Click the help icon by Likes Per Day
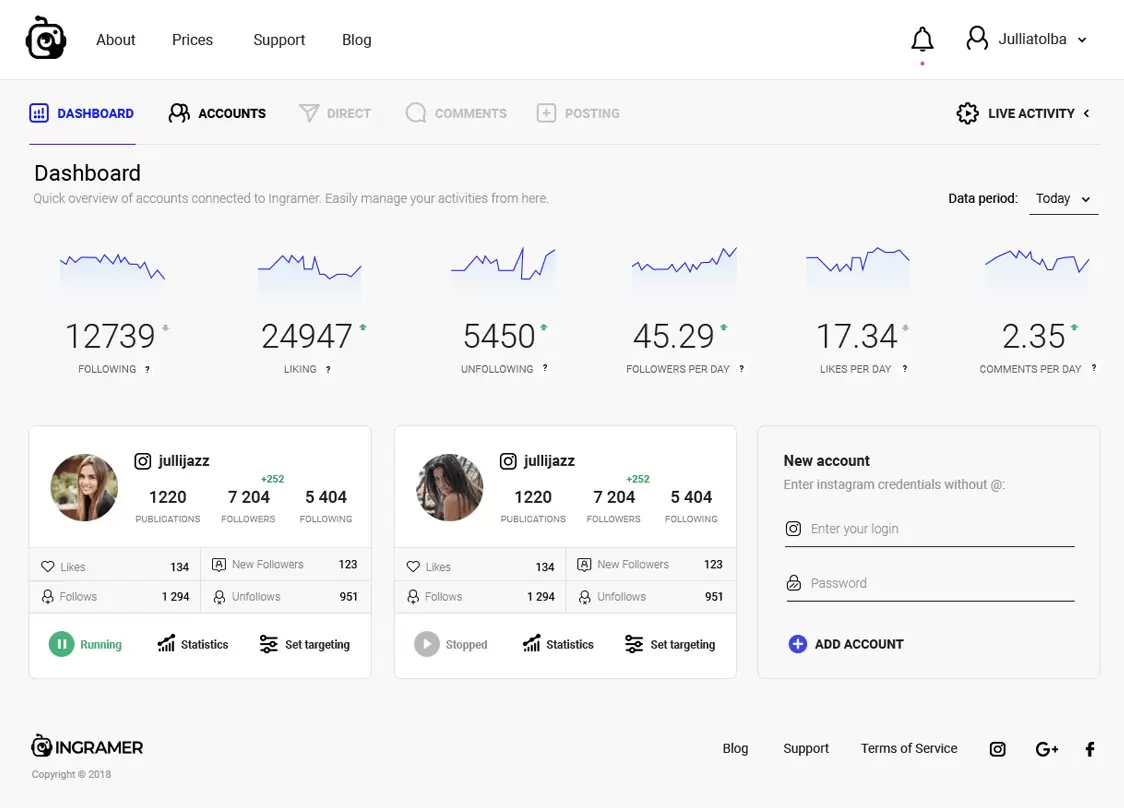The height and width of the screenshot is (808, 1124). tap(905, 369)
